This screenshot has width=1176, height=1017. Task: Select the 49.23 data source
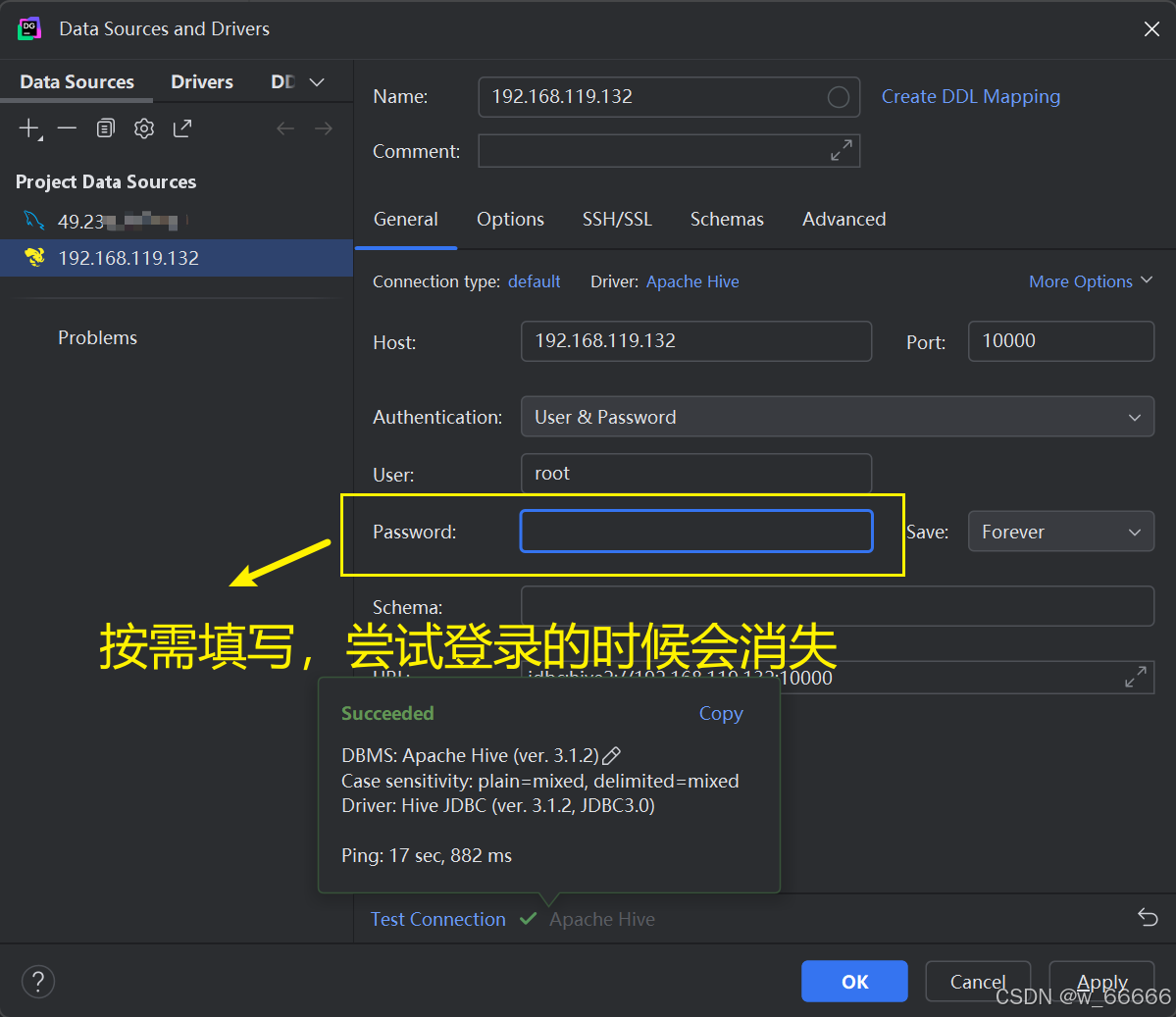pyautogui.click(x=177, y=221)
